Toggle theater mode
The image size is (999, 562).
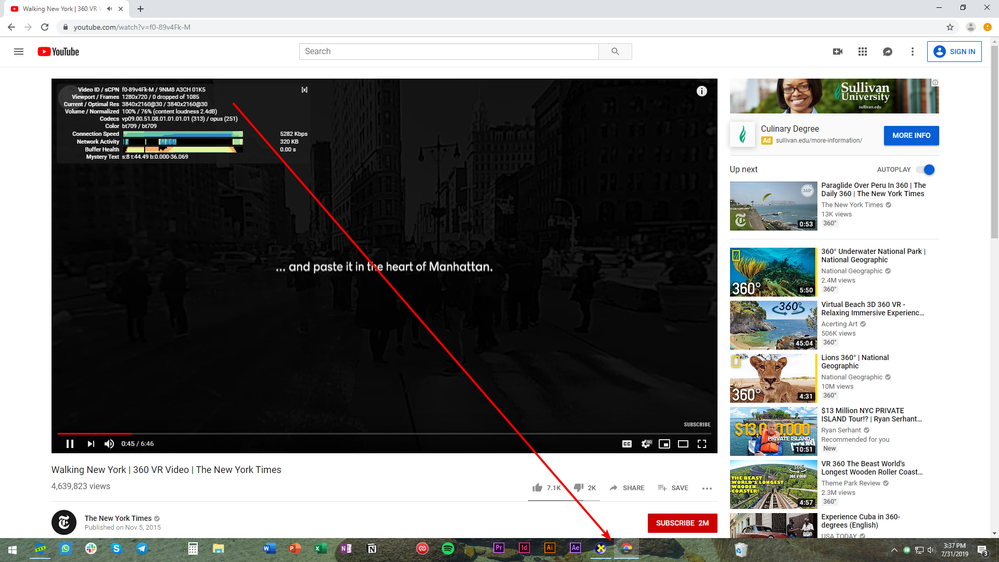pyautogui.click(x=683, y=443)
